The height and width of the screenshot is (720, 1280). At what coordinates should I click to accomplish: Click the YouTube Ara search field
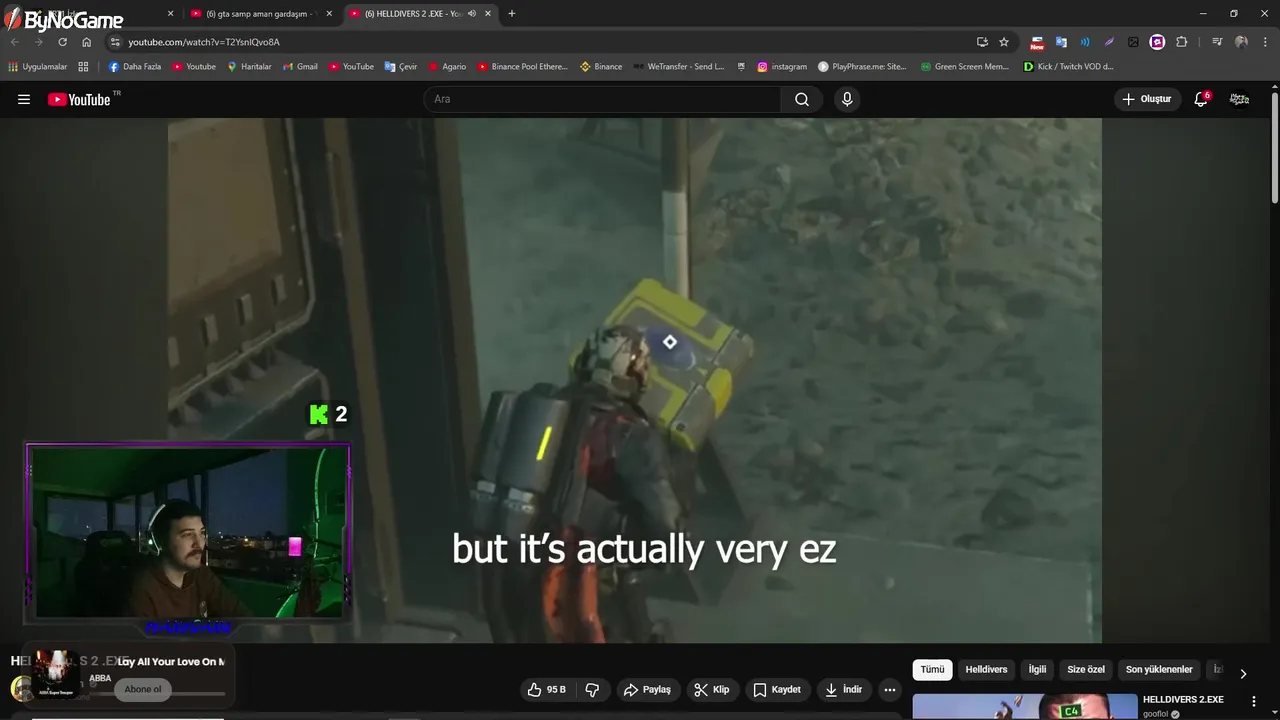coord(602,99)
